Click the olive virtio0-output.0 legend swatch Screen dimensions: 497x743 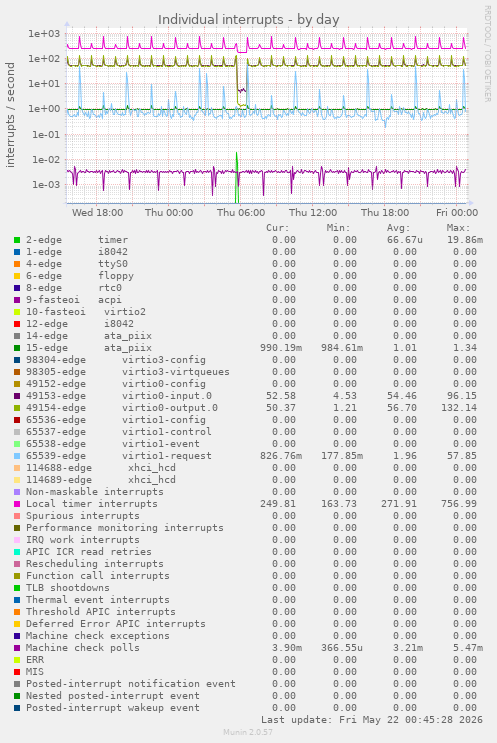(17, 408)
